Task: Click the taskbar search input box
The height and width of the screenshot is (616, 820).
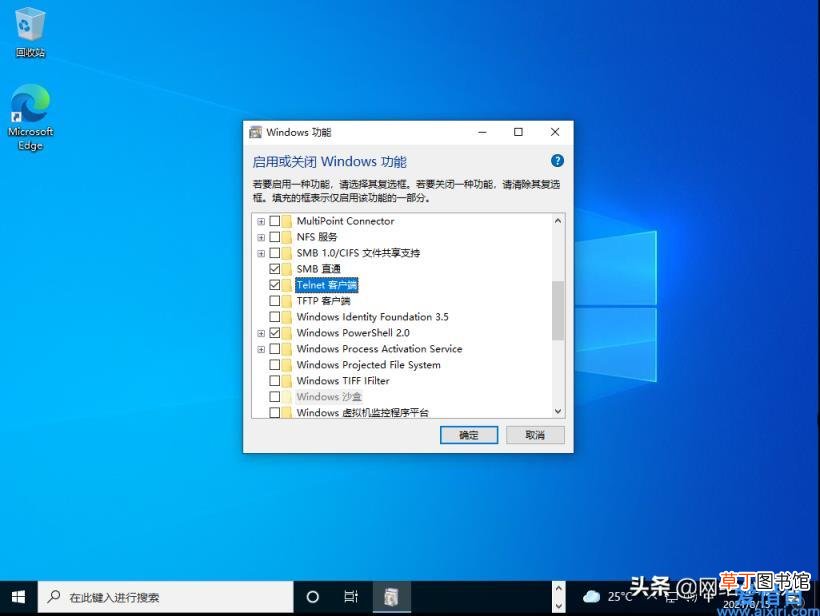Action: [165, 597]
